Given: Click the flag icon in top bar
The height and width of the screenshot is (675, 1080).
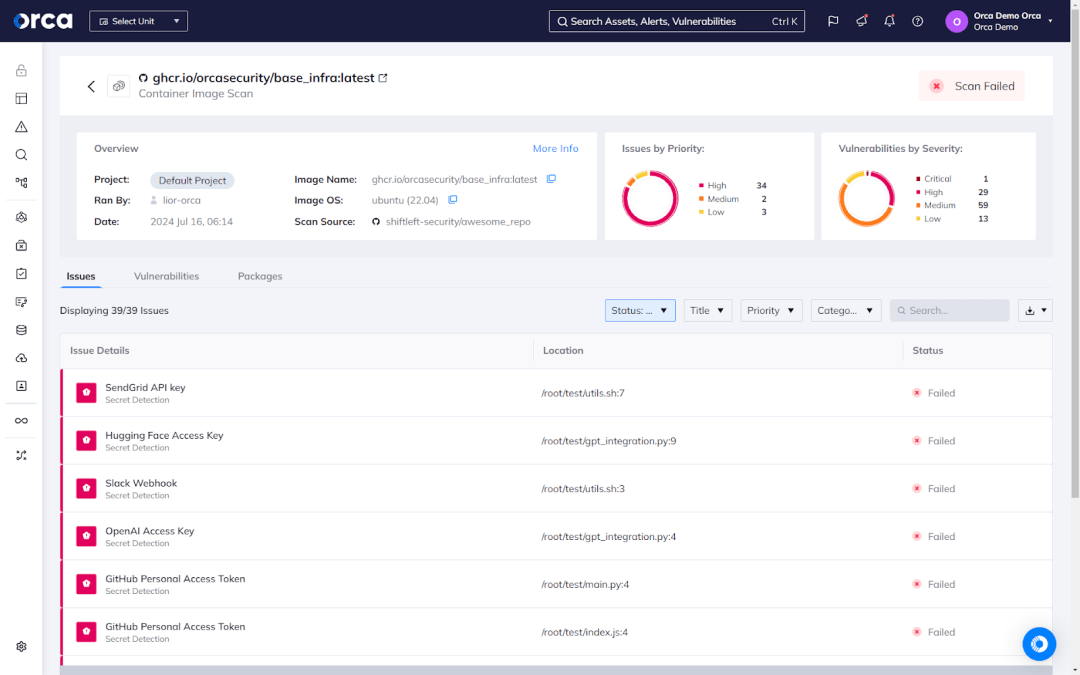Looking at the screenshot, I should pyautogui.click(x=833, y=21).
